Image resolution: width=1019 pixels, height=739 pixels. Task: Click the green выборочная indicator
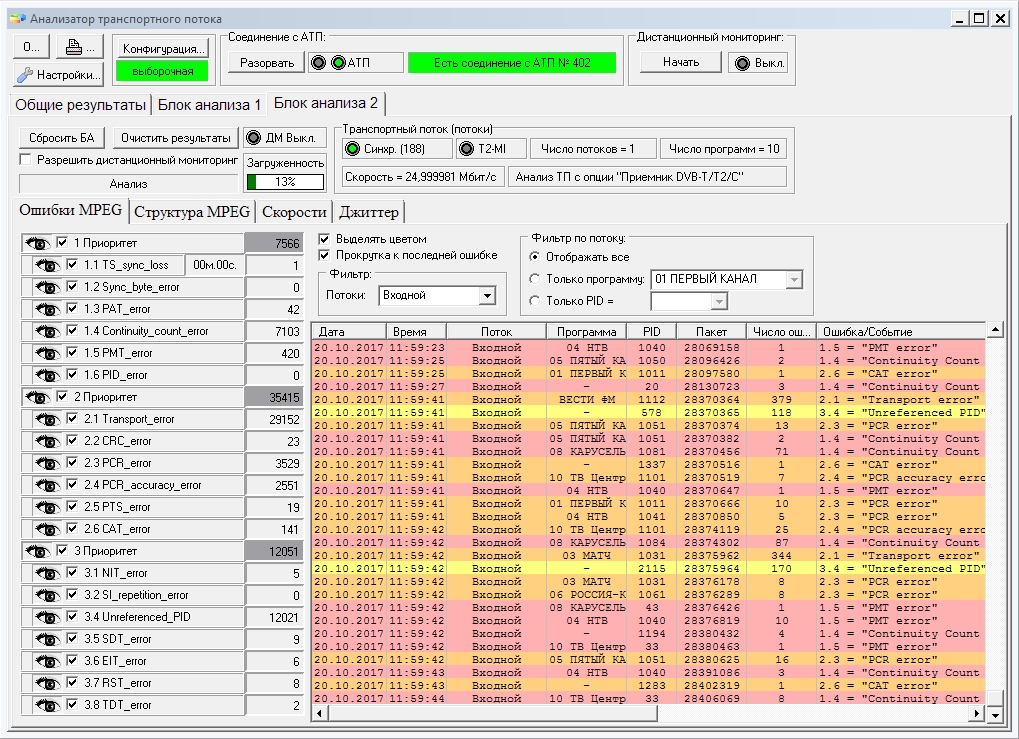click(x=162, y=71)
